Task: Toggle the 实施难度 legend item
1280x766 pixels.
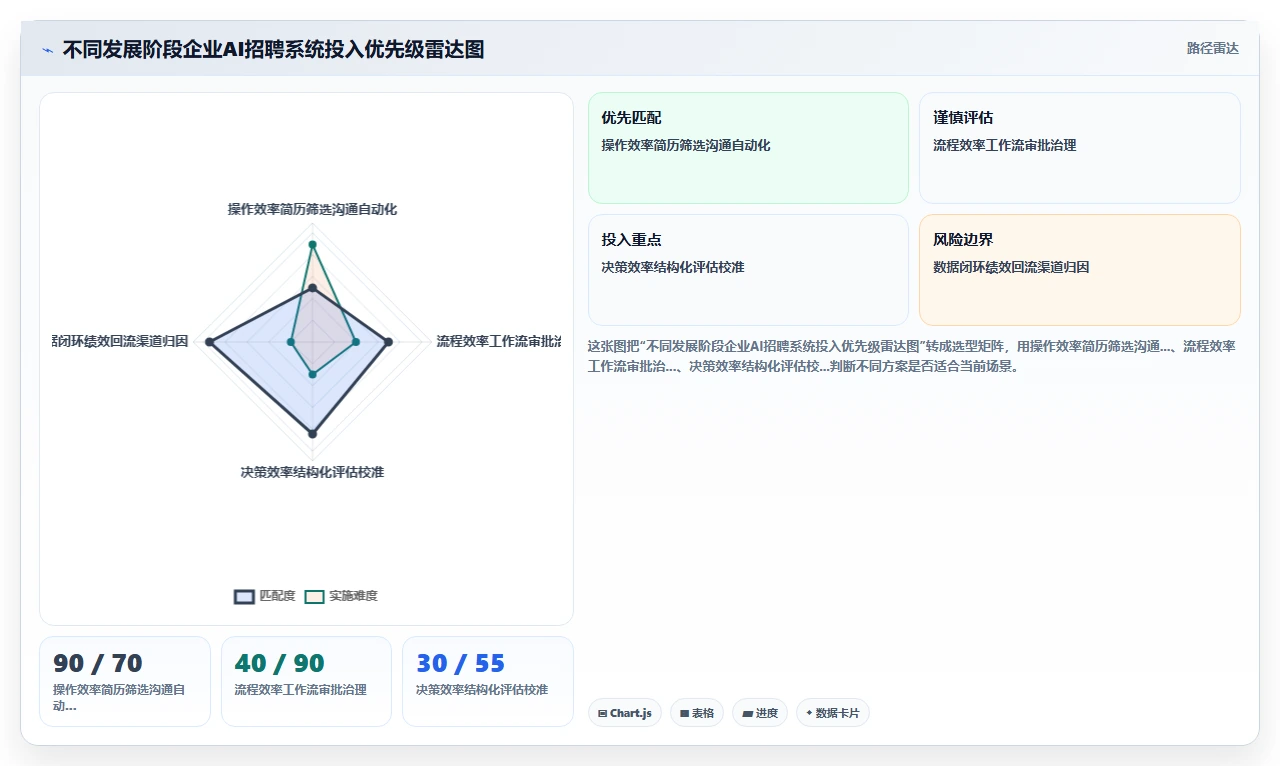Action: click(341, 596)
